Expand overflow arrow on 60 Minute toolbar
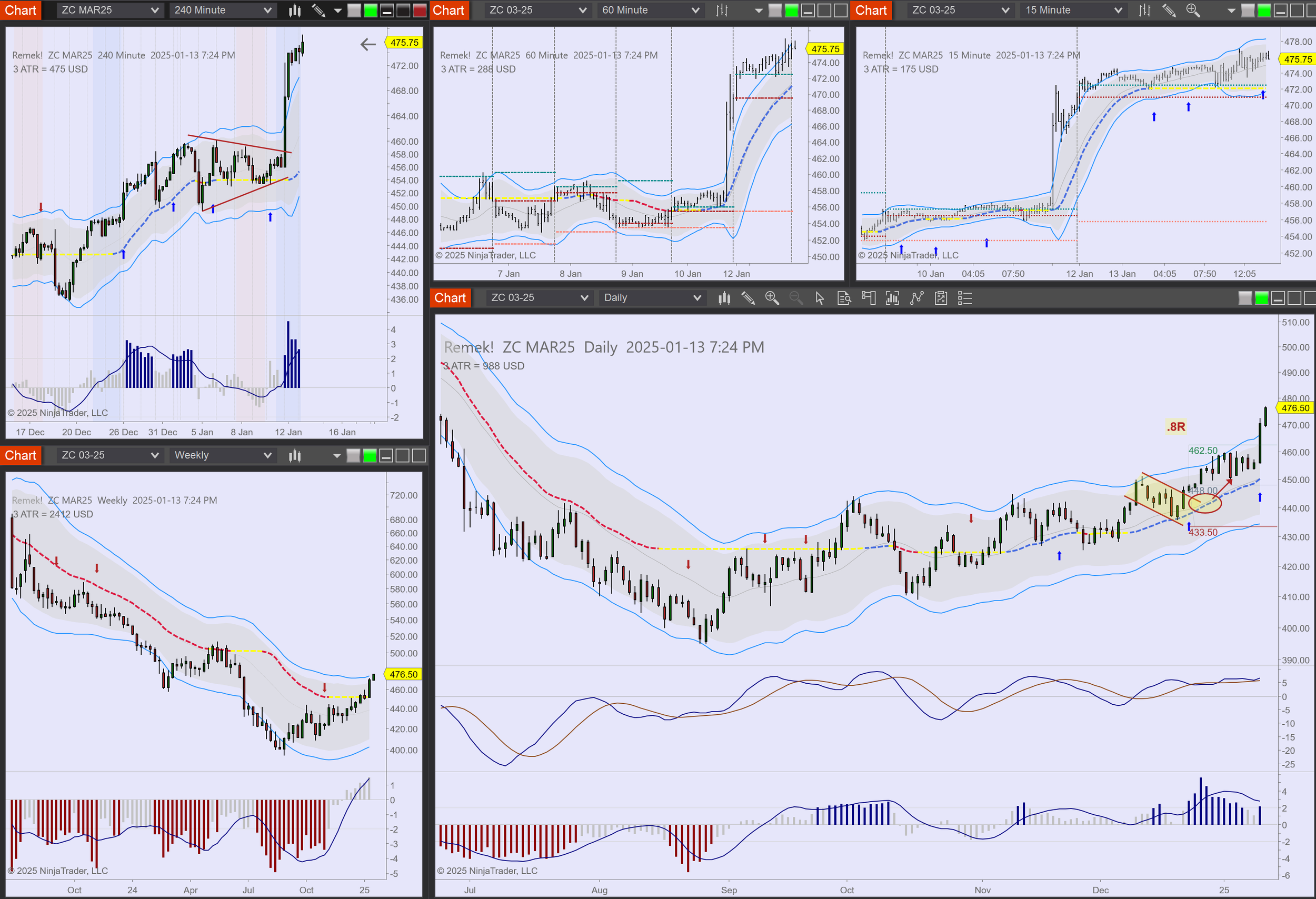1316x899 pixels. coord(759,10)
